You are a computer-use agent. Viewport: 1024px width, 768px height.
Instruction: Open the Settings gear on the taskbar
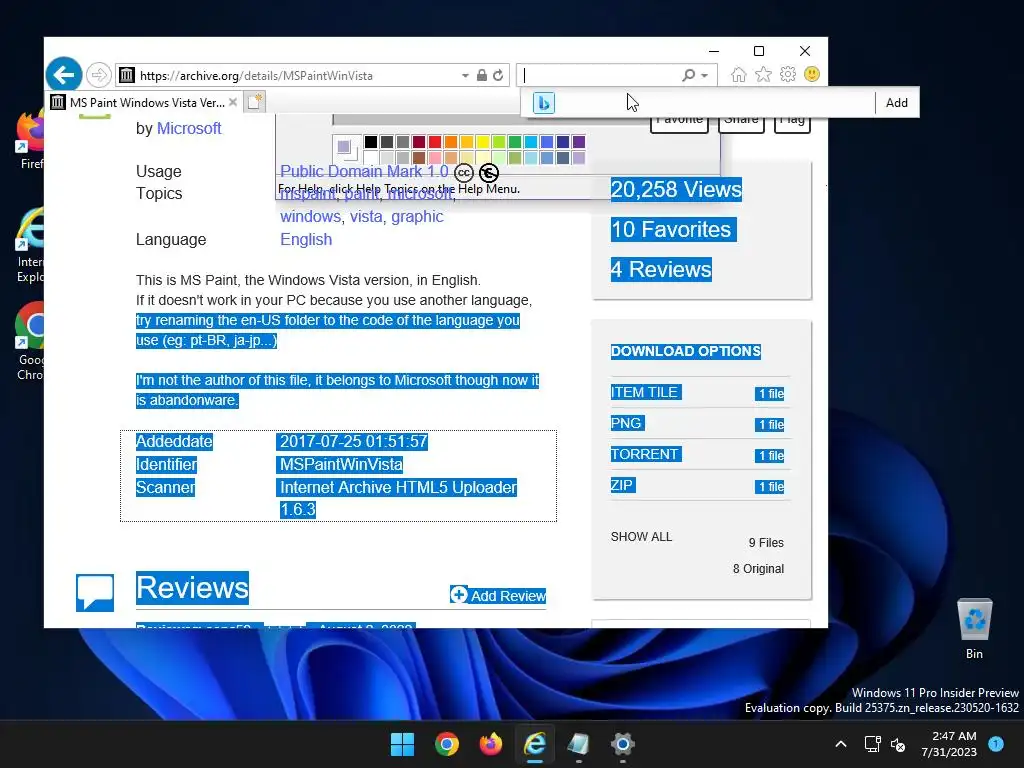tap(622, 744)
